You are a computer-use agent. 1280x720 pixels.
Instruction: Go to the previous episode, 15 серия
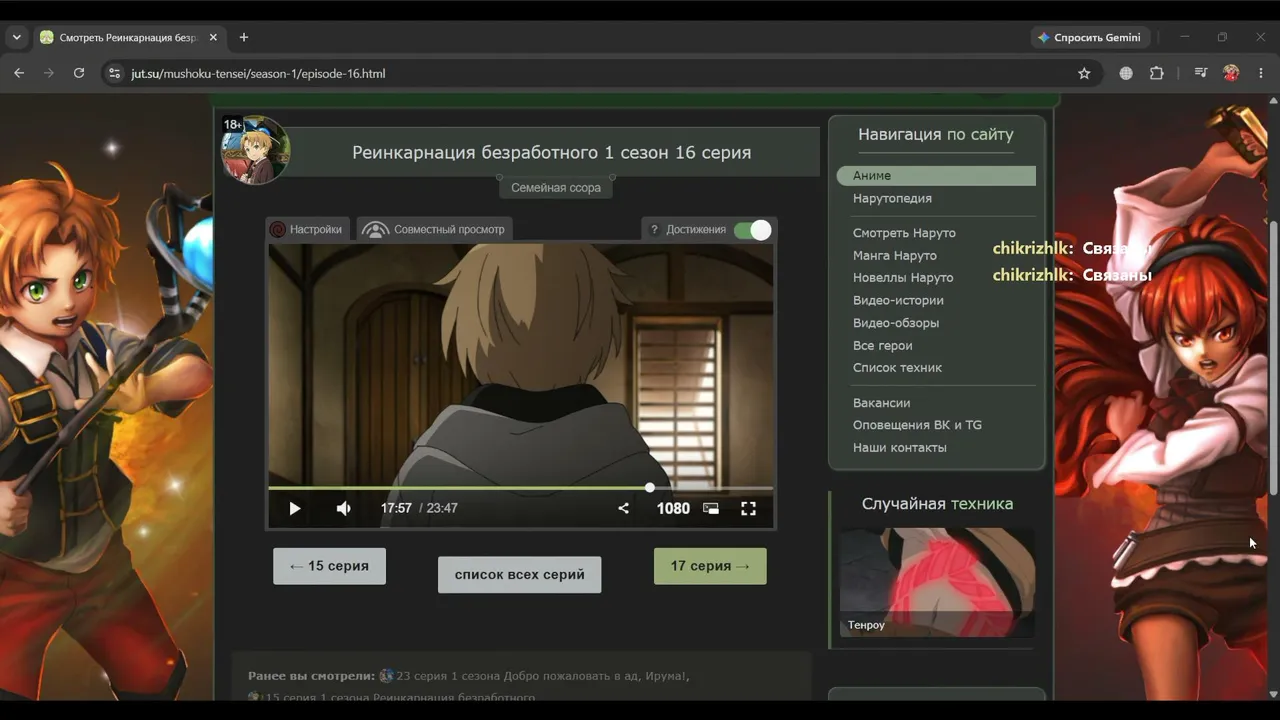click(x=329, y=566)
